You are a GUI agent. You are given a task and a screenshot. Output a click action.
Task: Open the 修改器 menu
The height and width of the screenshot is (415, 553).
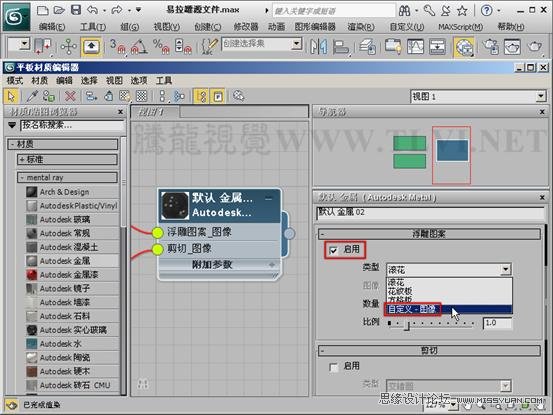[246, 27]
